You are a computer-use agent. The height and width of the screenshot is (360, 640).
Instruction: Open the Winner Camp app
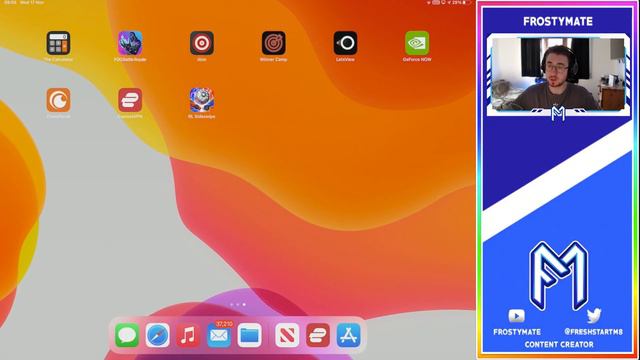point(273,43)
